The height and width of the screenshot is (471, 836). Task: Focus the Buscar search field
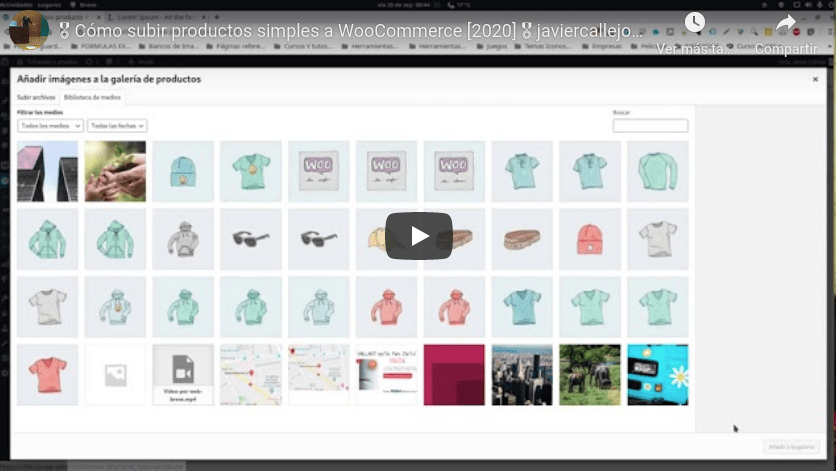(x=650, y=125)
